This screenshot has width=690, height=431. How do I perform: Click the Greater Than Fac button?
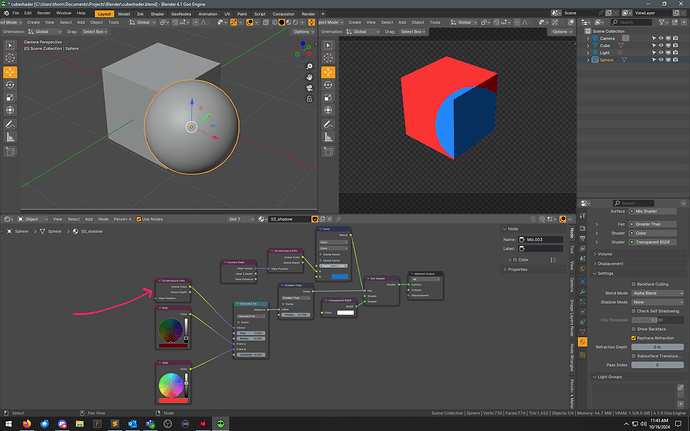pyautogui.click(x=653, y=224)
